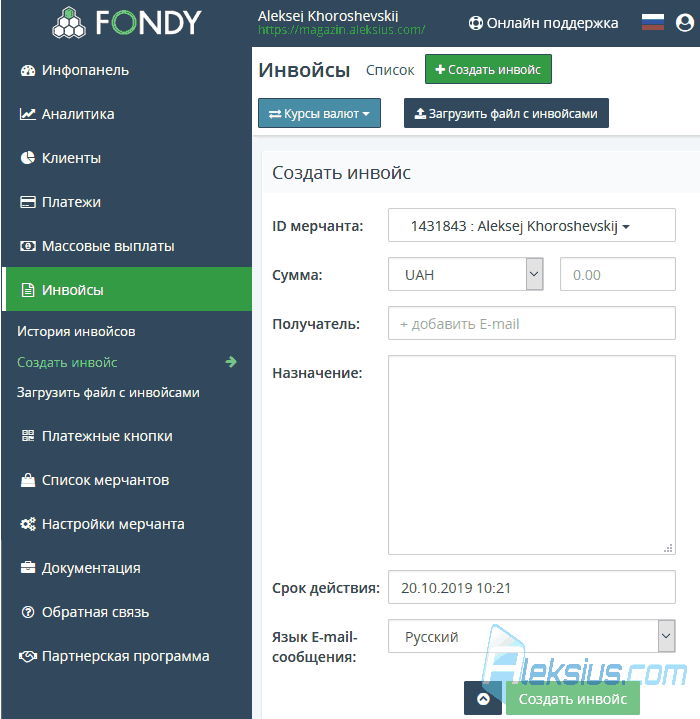Submit with bottom Создать инвойс button
This screenshot has width=700, height=719.
573,698
